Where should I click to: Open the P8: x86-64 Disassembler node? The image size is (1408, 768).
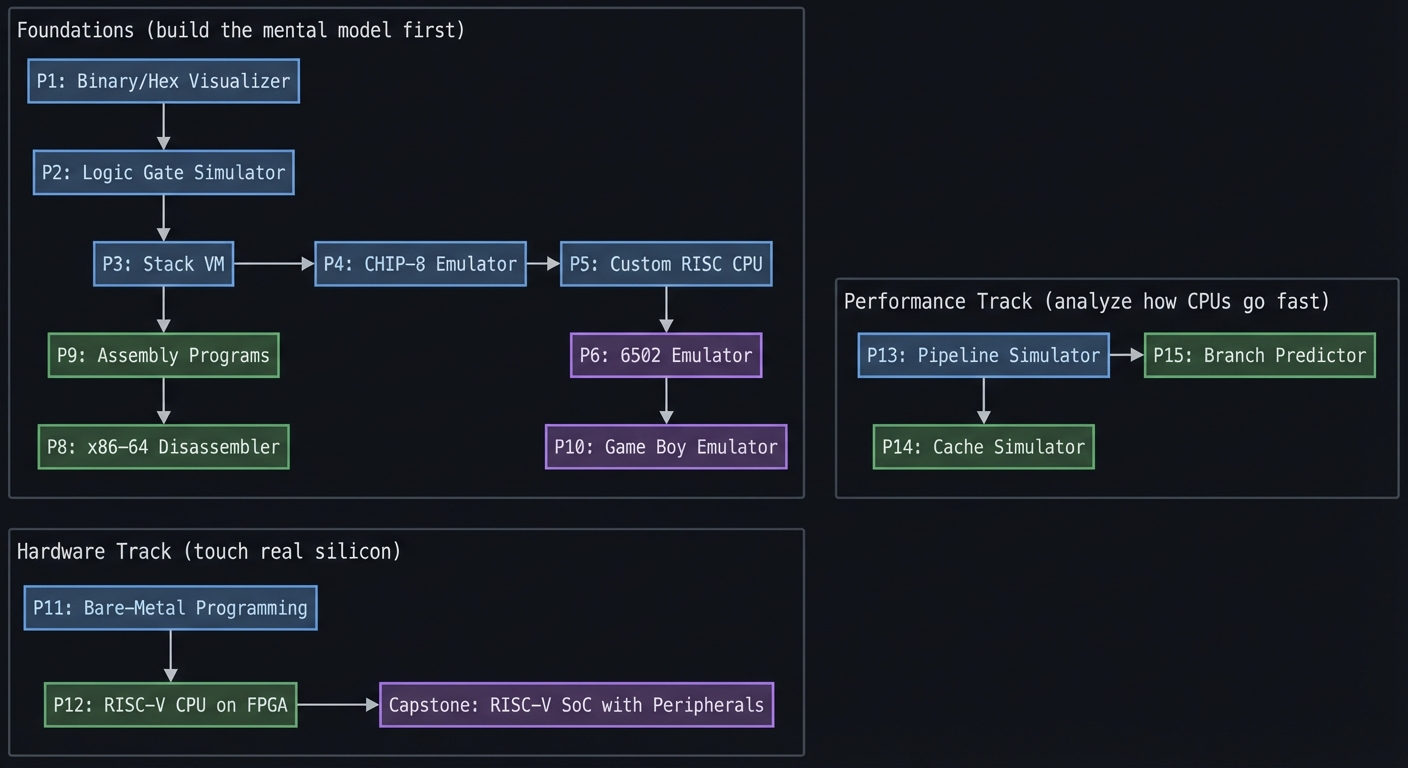(163, 447)
